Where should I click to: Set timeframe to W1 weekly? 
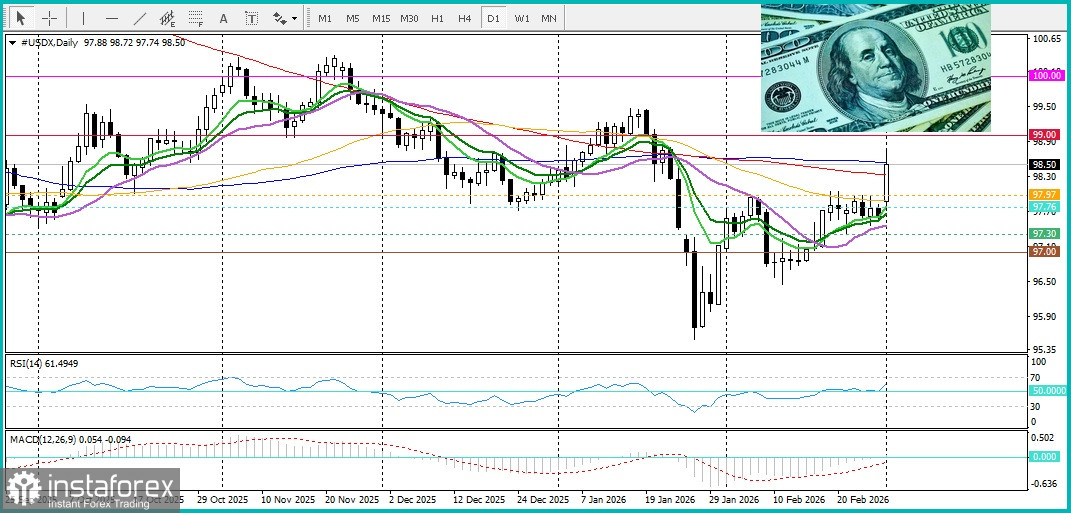(x=521, y=18)
